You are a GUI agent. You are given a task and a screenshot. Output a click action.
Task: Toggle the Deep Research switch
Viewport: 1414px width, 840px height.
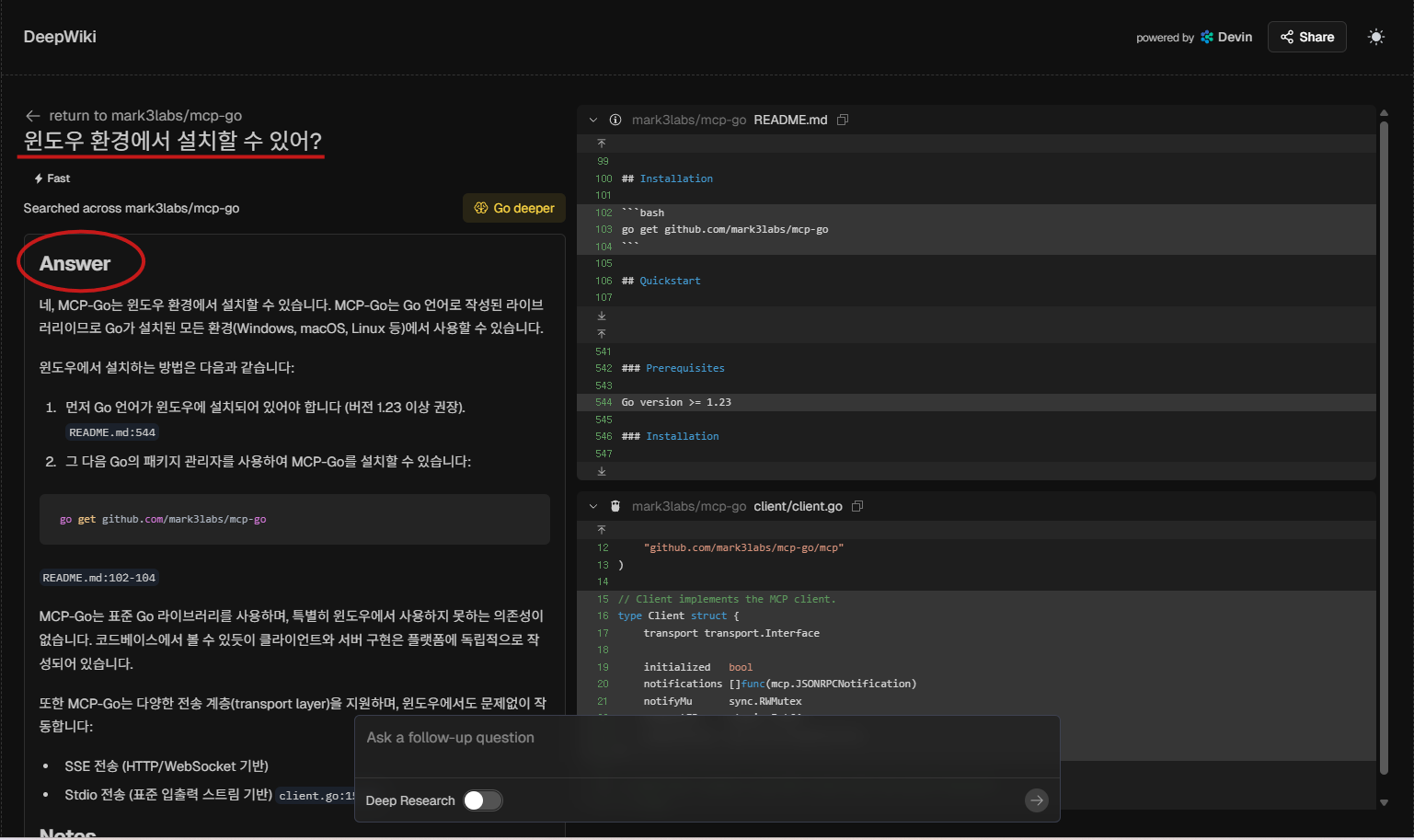click(483, 800)
